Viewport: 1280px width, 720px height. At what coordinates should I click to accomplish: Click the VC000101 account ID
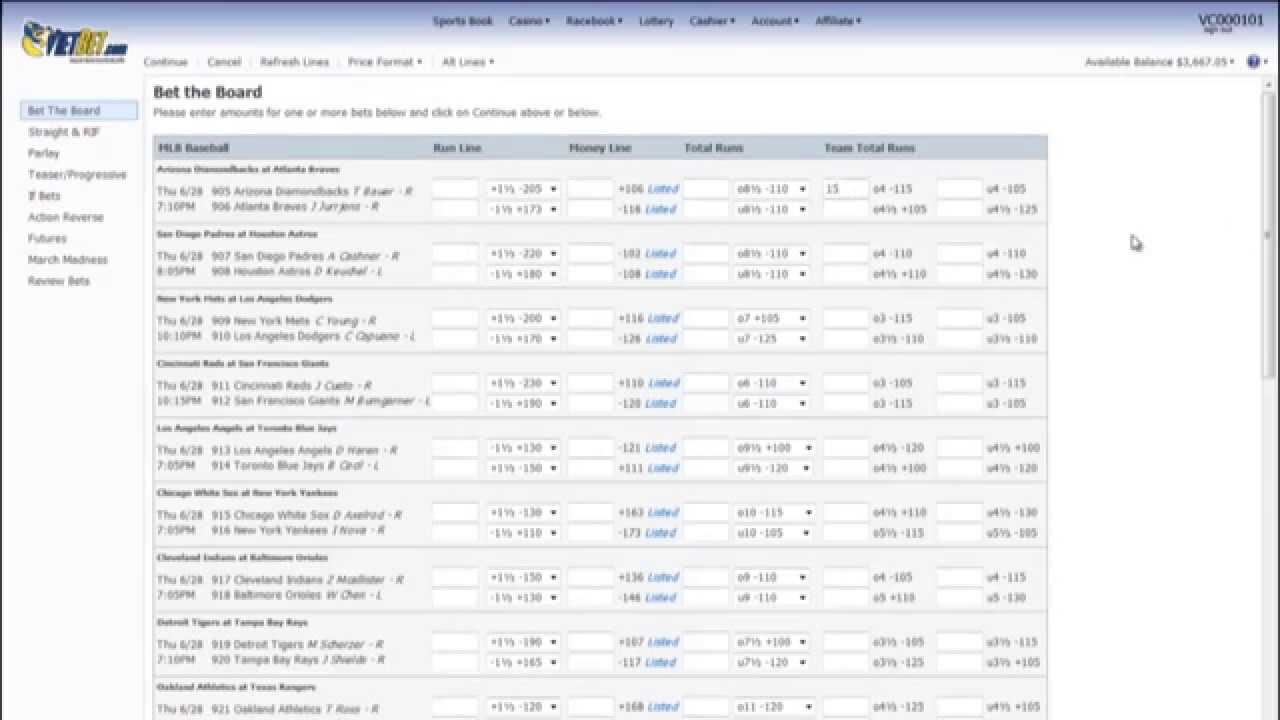pyautogui.click(x=1231, y=20)
